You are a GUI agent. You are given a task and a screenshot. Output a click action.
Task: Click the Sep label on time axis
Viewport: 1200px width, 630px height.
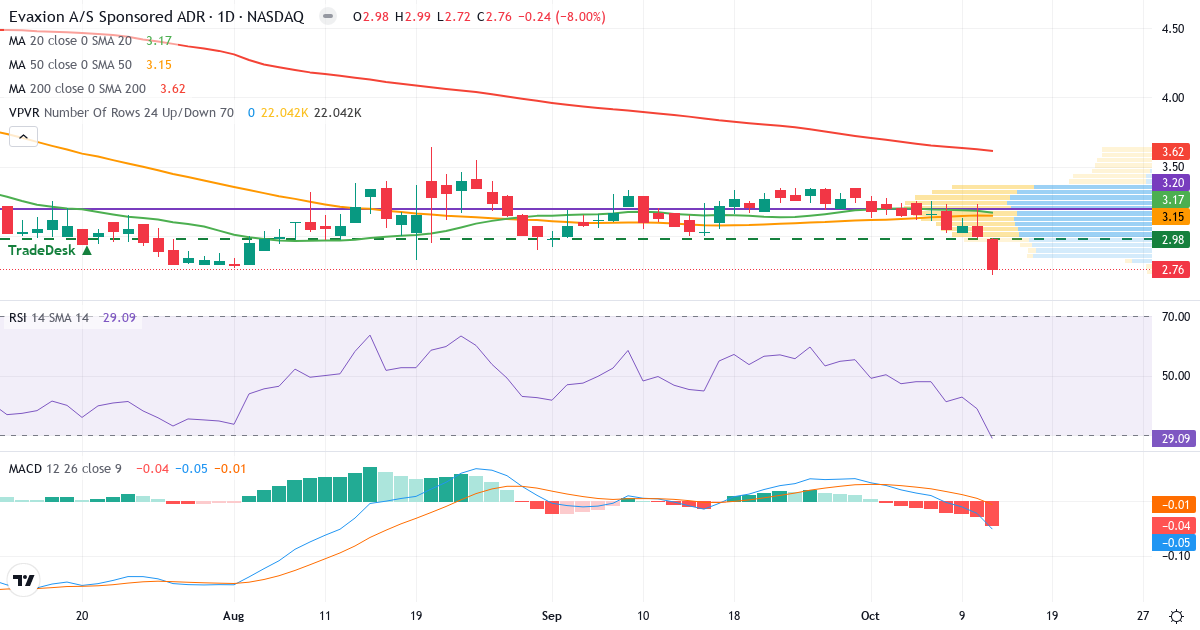pos(550,616)
